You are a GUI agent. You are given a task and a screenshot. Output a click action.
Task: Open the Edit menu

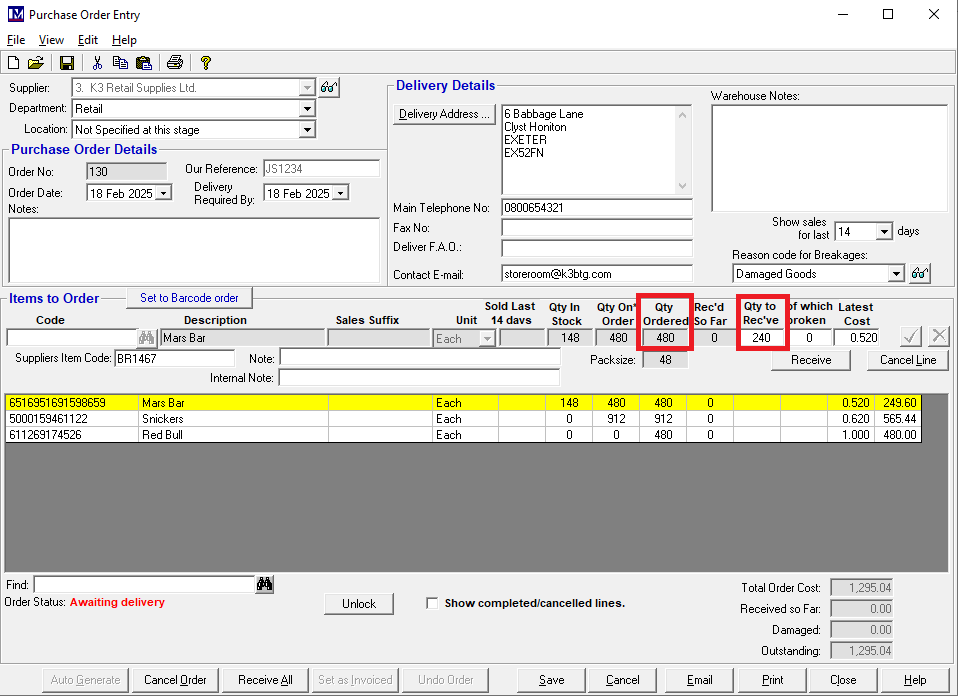click(x=88, y=40)
